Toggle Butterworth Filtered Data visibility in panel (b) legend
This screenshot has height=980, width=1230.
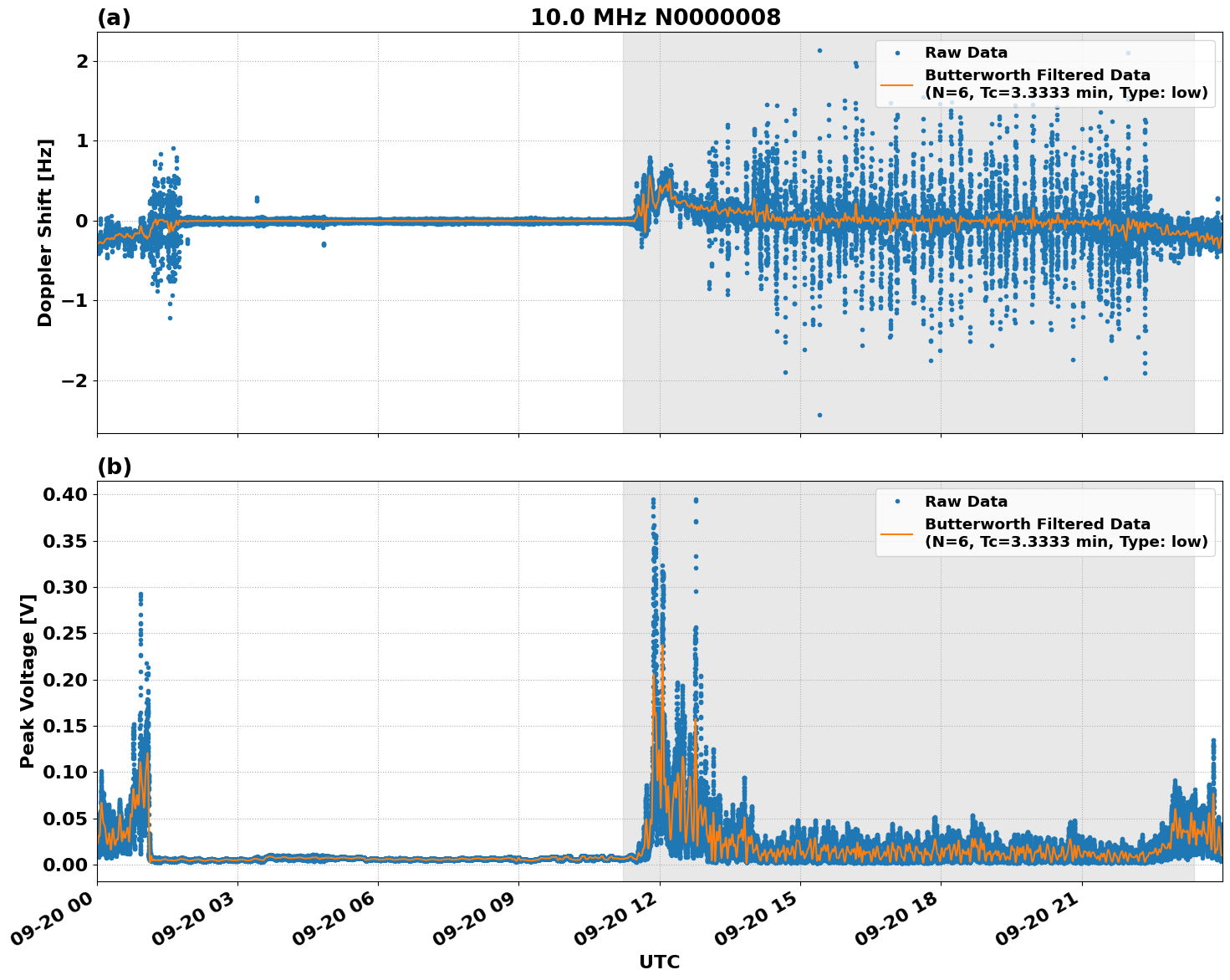coord(1037,525)
